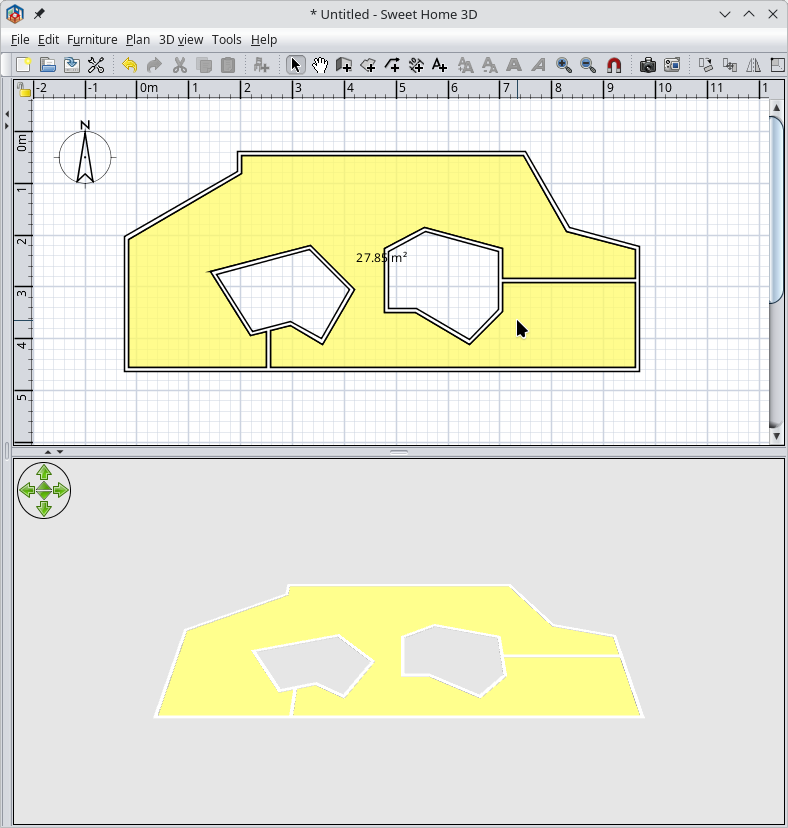This screenshot has width=788, height=828.
Task: Create photo with camera icon
Action: (648, 65)
